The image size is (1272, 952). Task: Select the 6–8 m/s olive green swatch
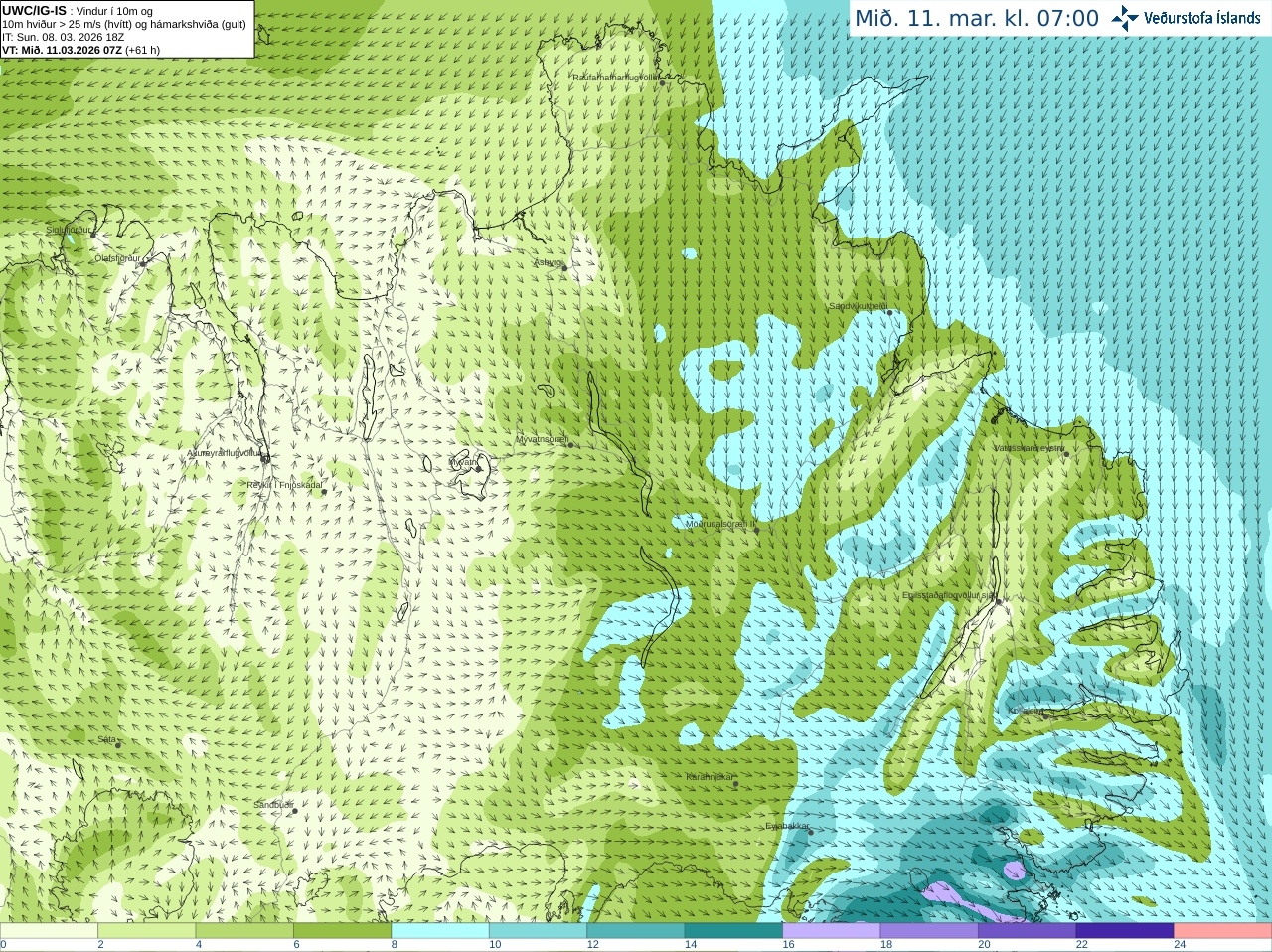click(343, 931)
